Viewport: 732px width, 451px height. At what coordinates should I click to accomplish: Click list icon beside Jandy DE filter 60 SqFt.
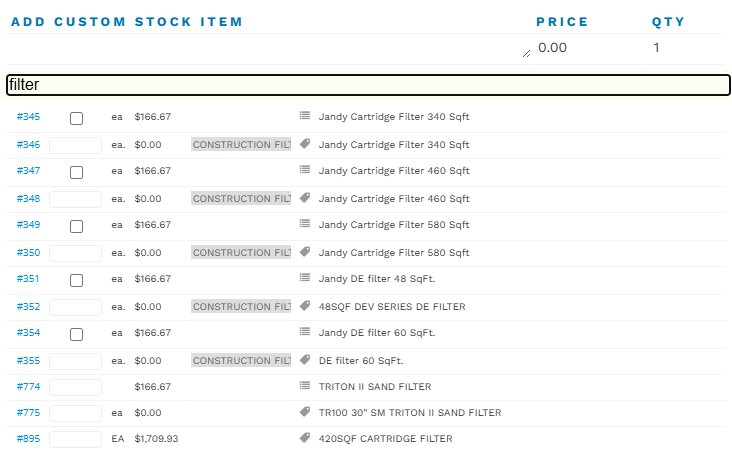pyautogui.click(x=305, y=332)
